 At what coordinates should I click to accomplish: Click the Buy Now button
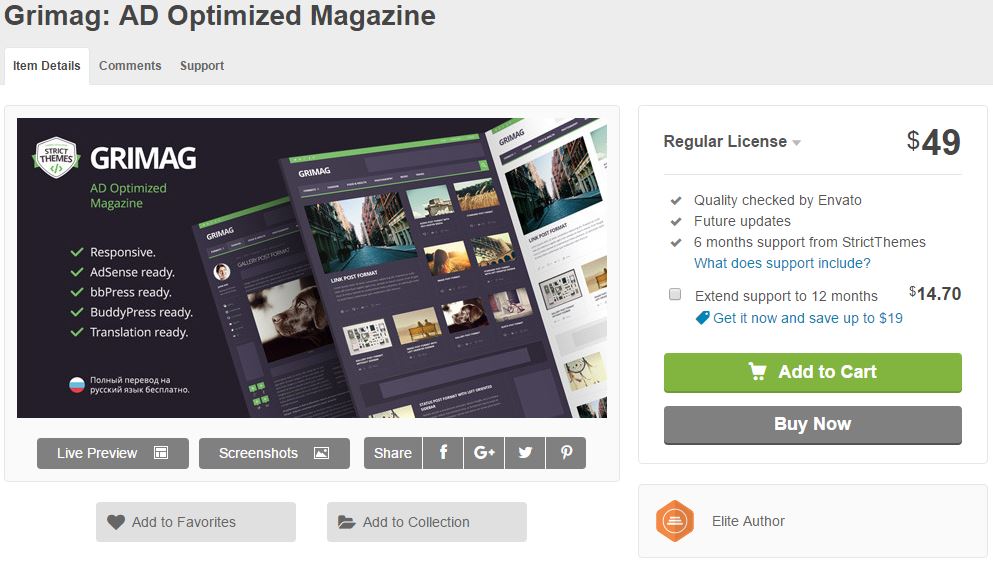click(x=813, y=425)
